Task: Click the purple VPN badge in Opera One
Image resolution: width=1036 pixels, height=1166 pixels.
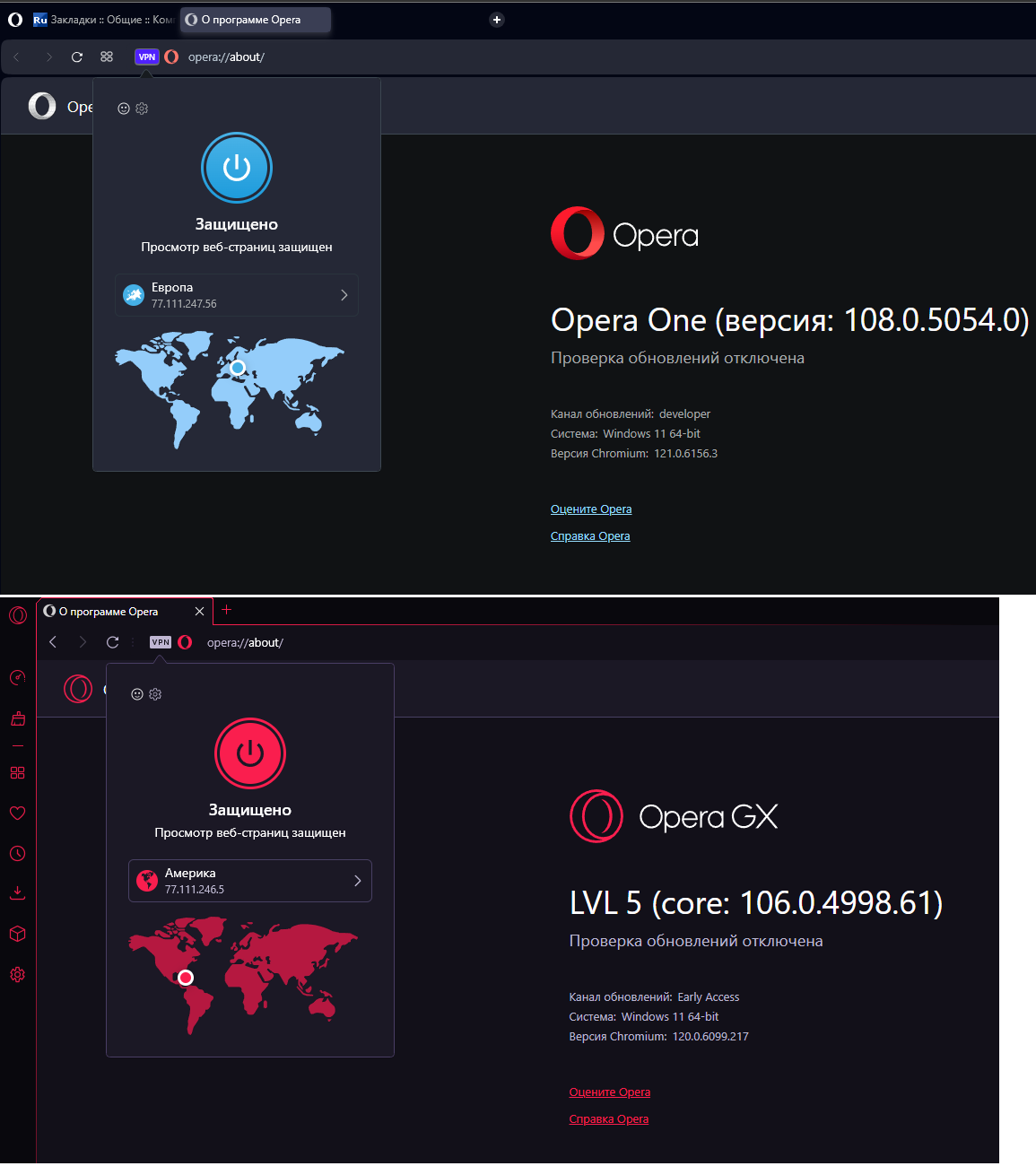Action: pyautogui.click(x=147, y=57)
